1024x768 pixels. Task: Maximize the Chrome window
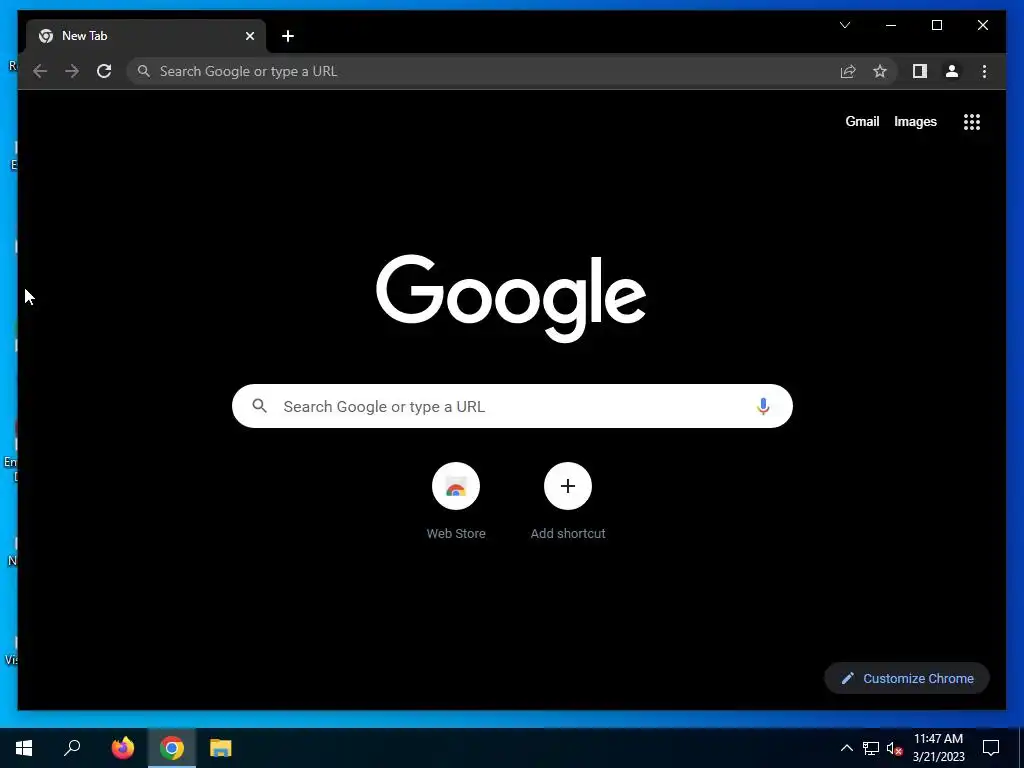click(936, 25)
